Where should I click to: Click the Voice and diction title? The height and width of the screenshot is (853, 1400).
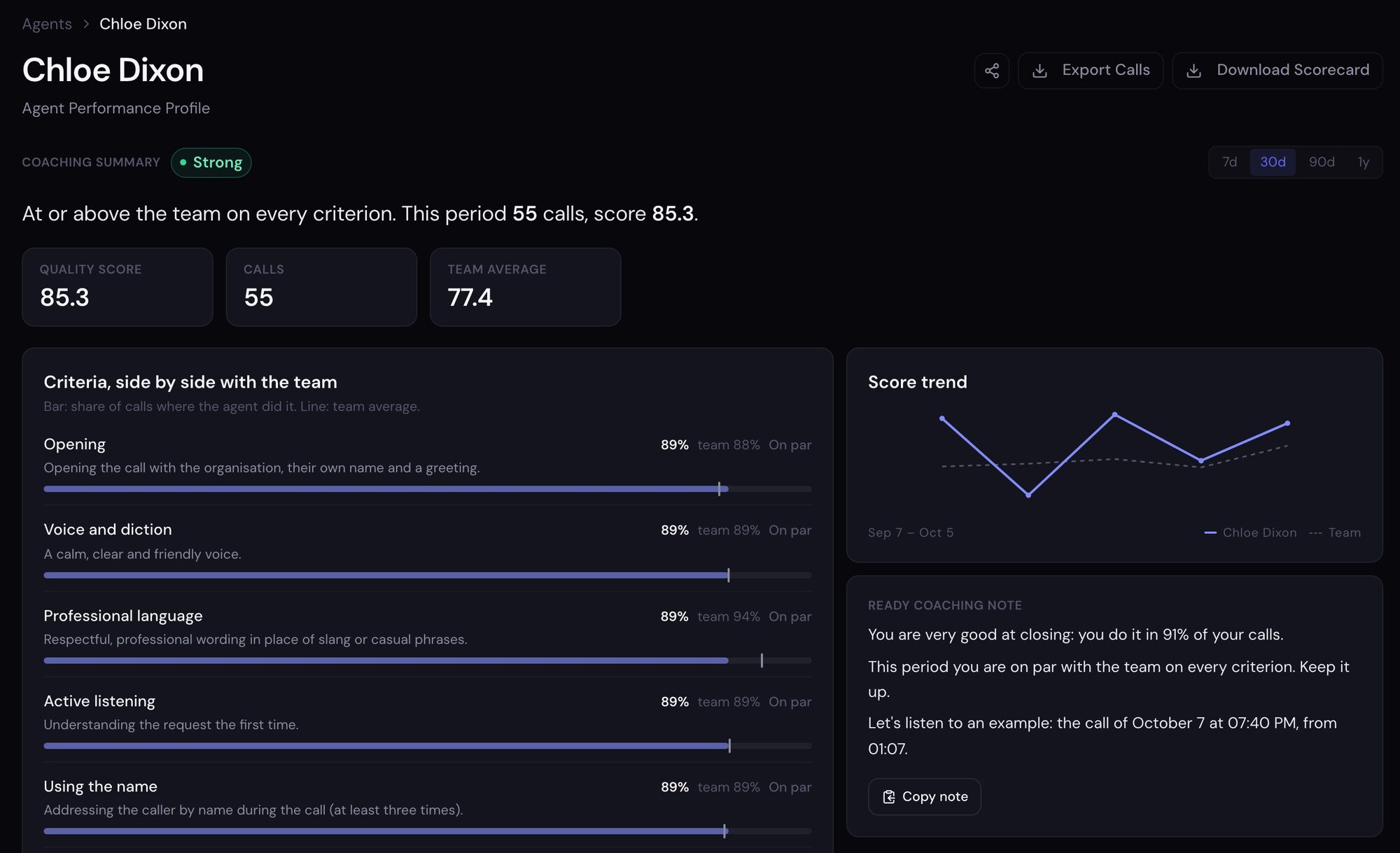click(108, 530)
